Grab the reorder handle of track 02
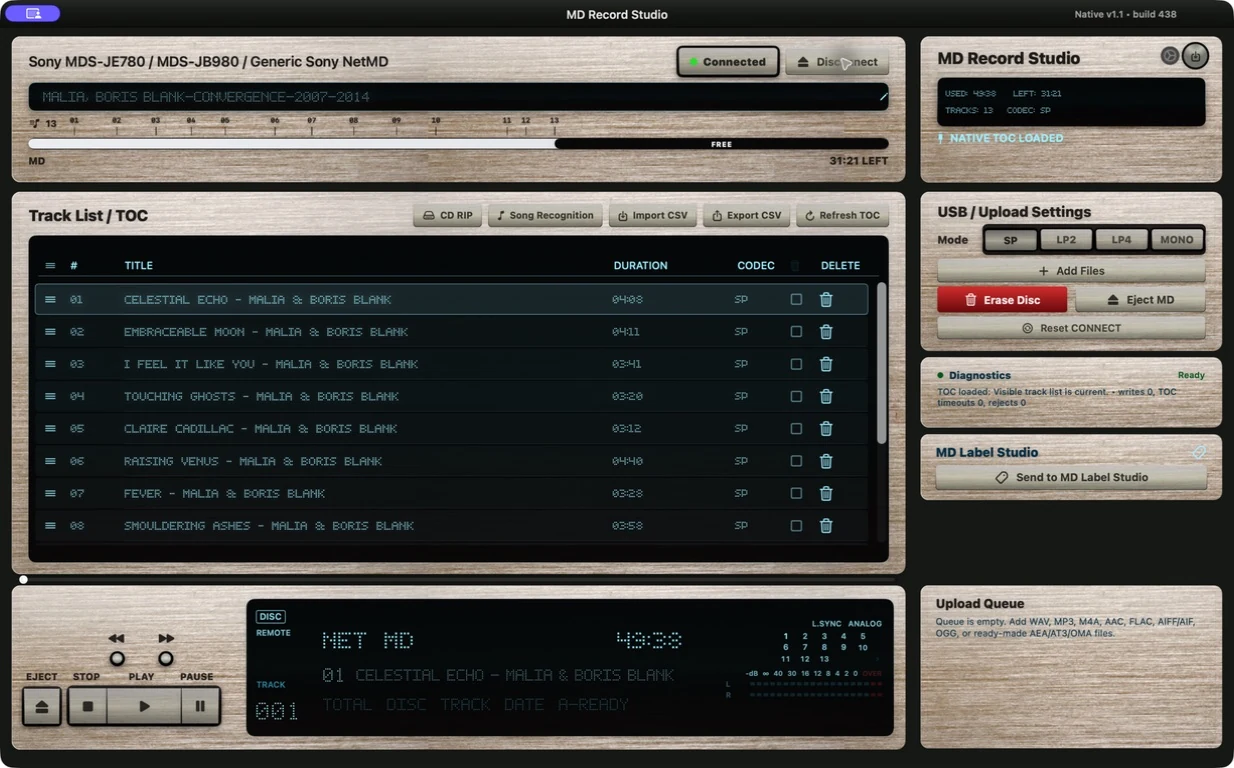The image size is (1234, 768). click(x=50, y=332)
